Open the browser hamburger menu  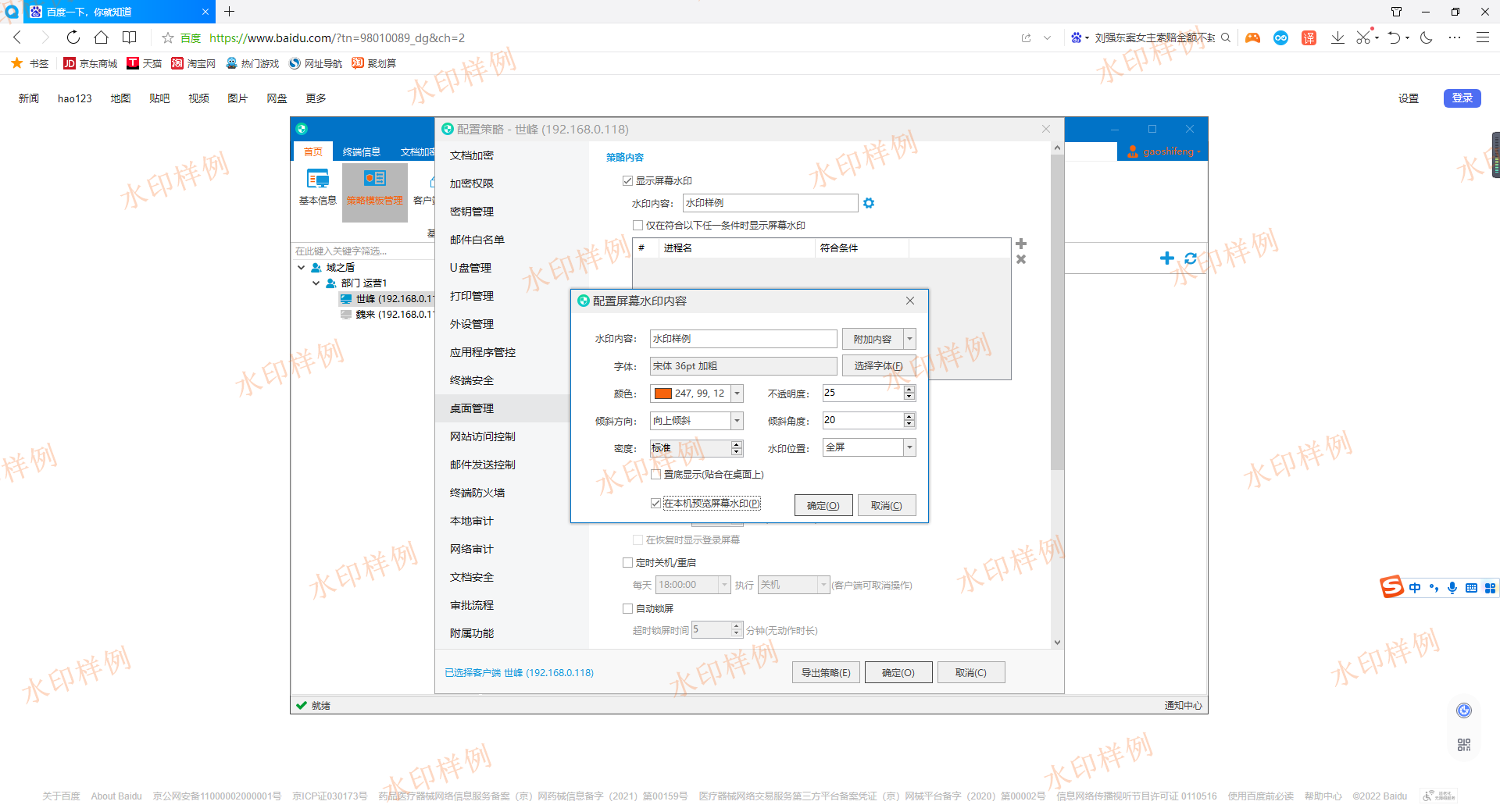[x=1482, y=37]
